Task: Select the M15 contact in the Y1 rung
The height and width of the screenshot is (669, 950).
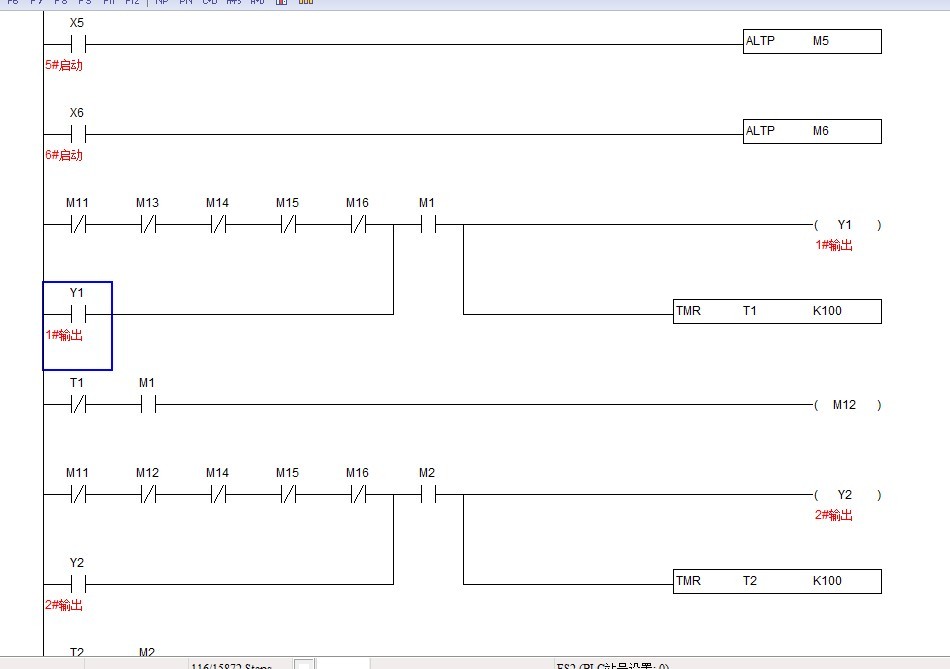Action: (x=287, y=225)
